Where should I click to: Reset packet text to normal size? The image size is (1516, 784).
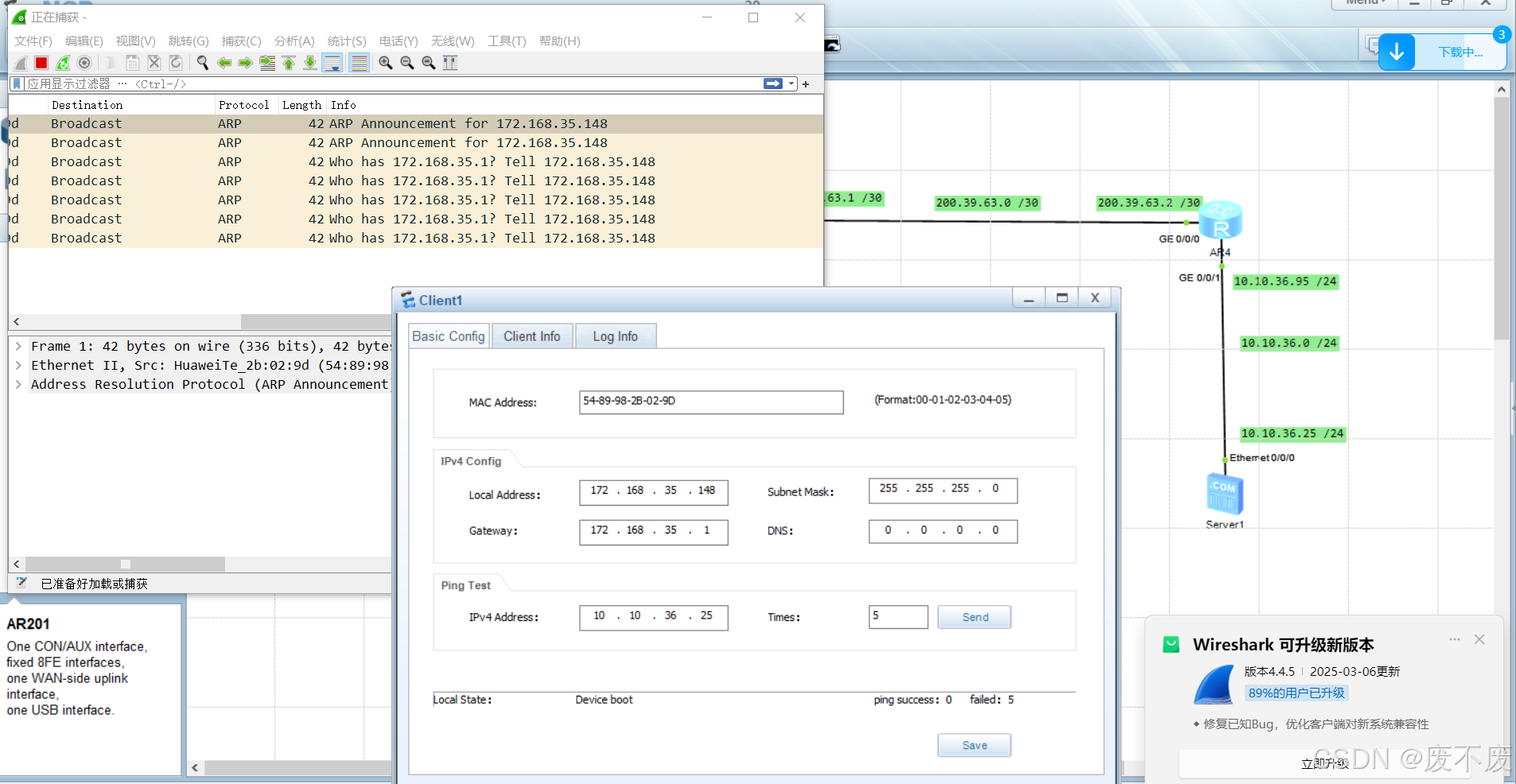coord(429,63)
